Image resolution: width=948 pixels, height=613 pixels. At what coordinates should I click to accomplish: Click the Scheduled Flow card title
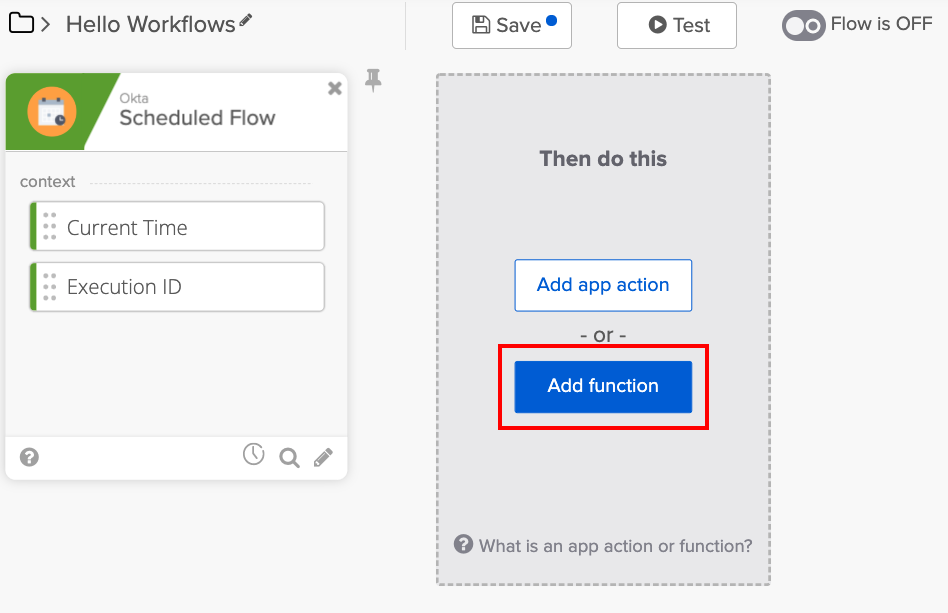pos(197,118)
